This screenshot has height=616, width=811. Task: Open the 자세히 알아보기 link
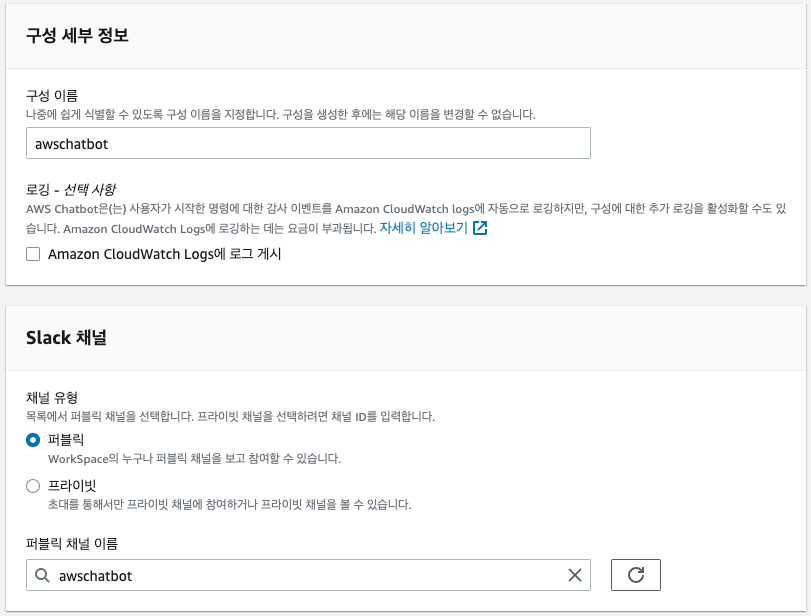coord(423,228)
